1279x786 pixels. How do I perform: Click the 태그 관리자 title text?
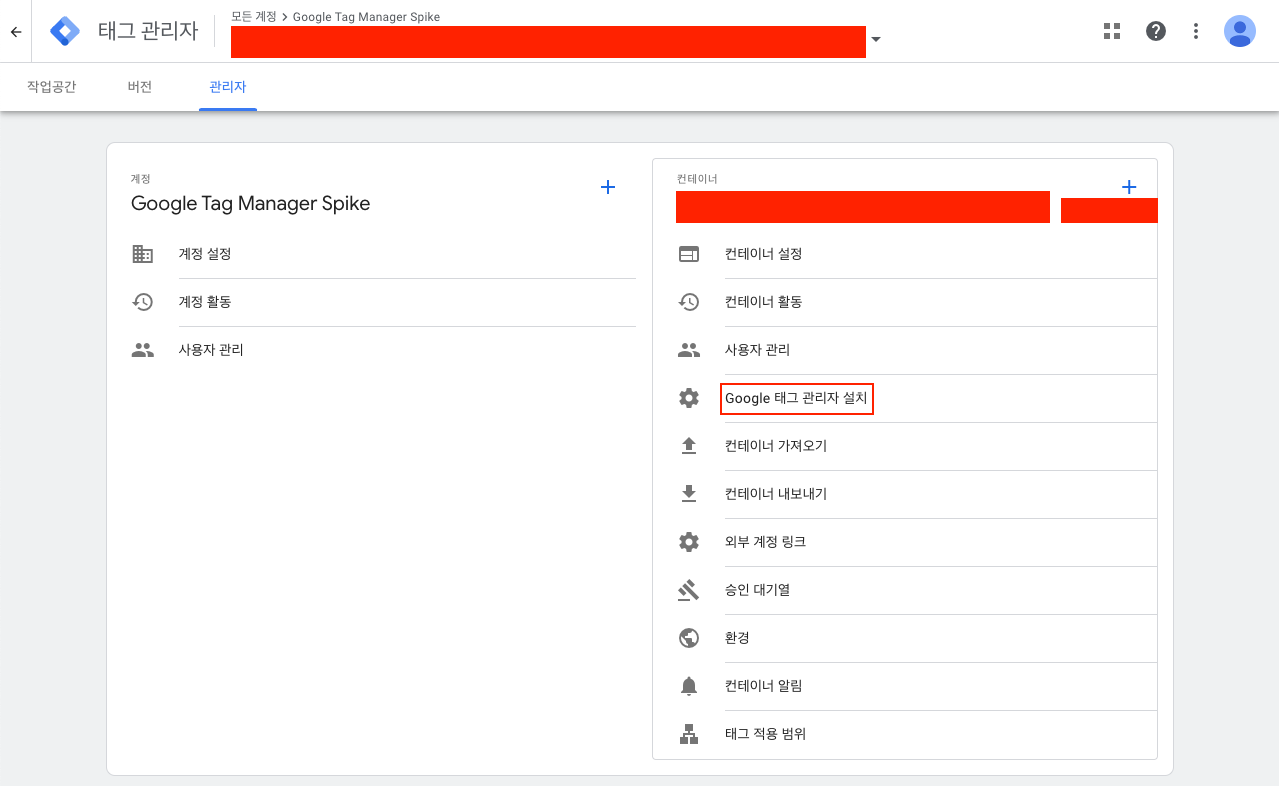pyautogui.click(x=148, y=31)
